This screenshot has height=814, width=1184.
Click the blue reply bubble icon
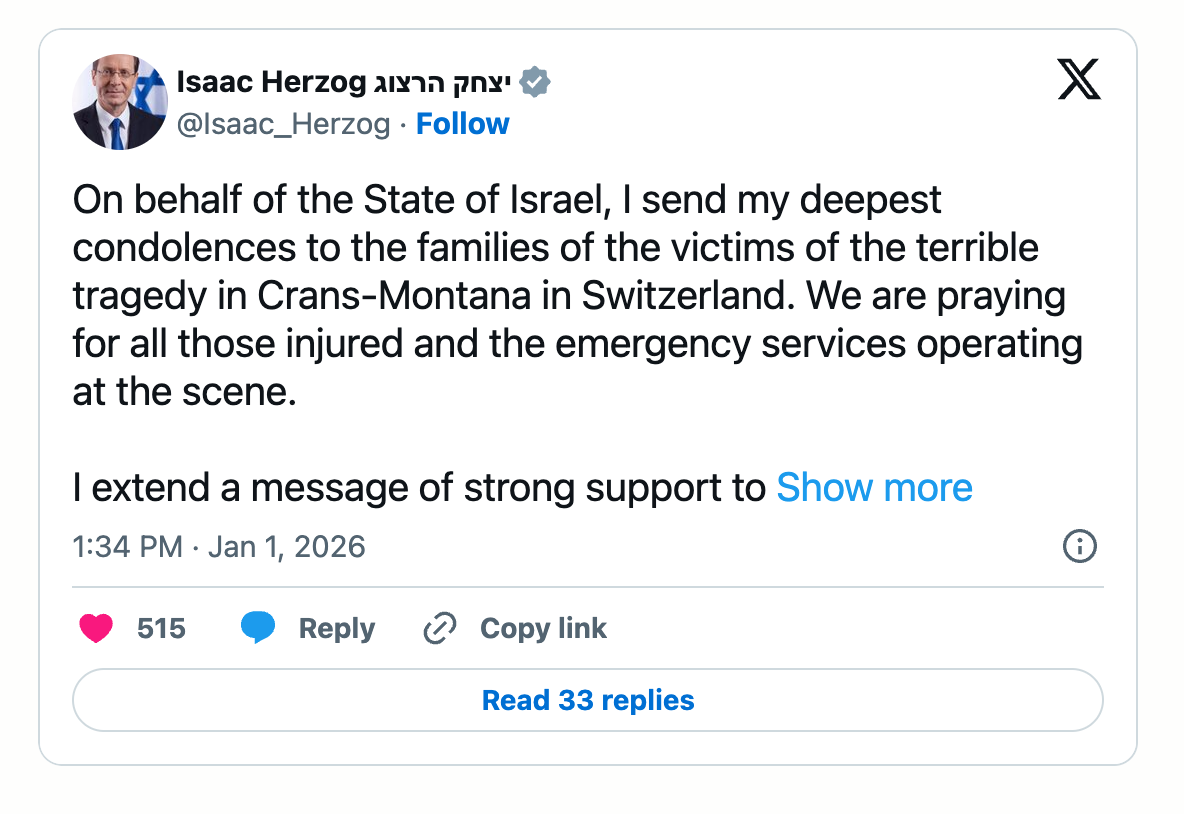coord(258,628)
